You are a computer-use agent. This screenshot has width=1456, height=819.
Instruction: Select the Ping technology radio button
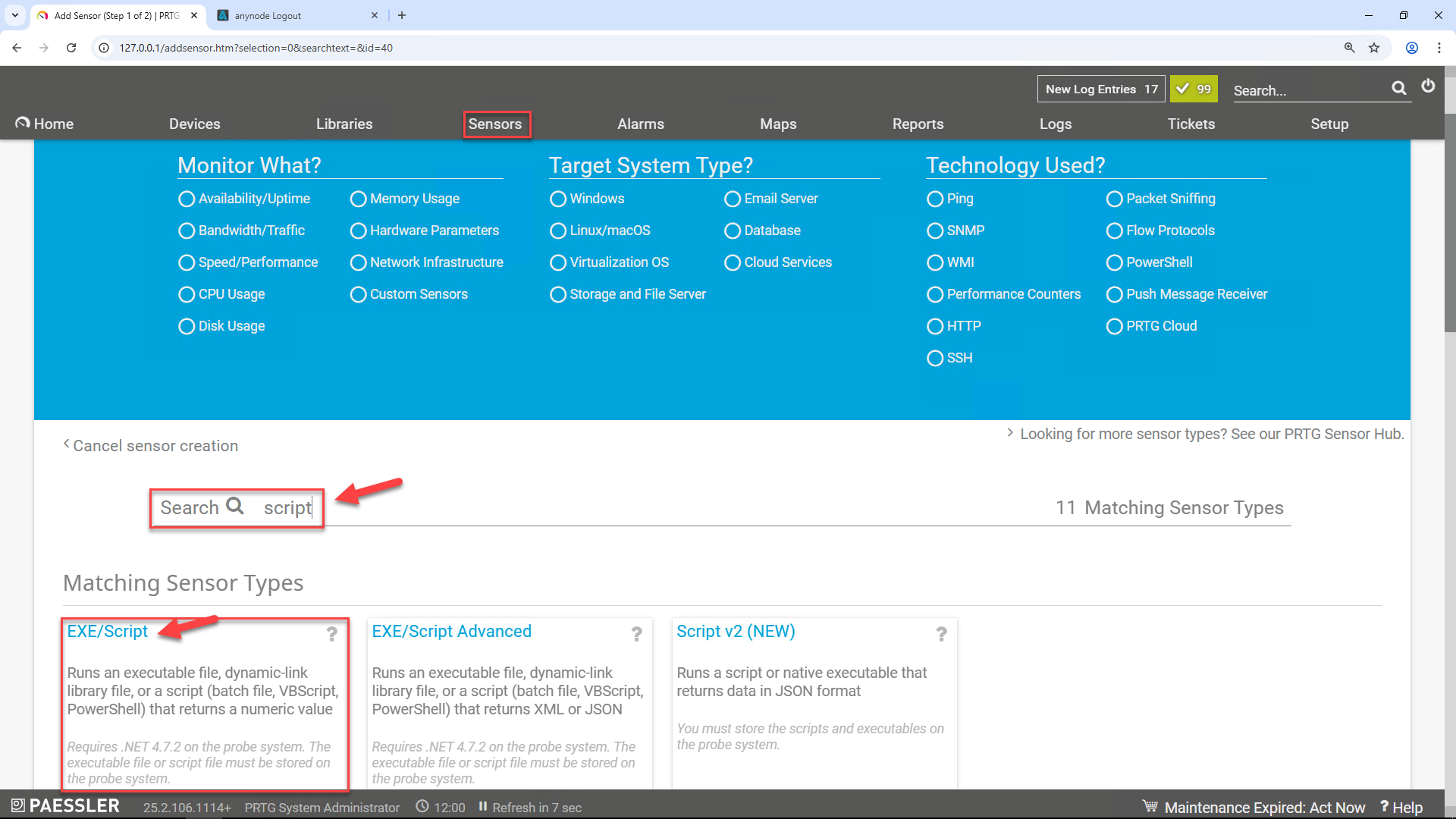coord(935,199)
